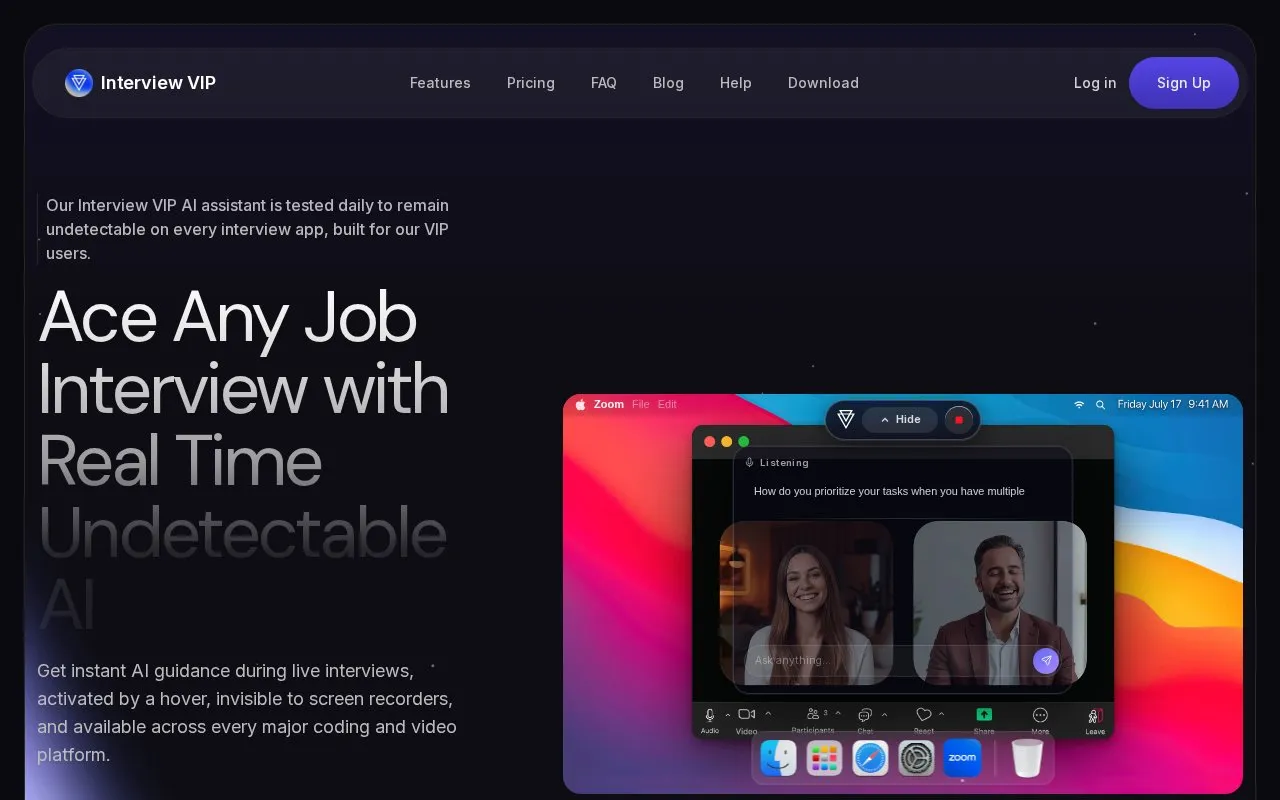Send the message with the purple arrow

click(1046, 661)
